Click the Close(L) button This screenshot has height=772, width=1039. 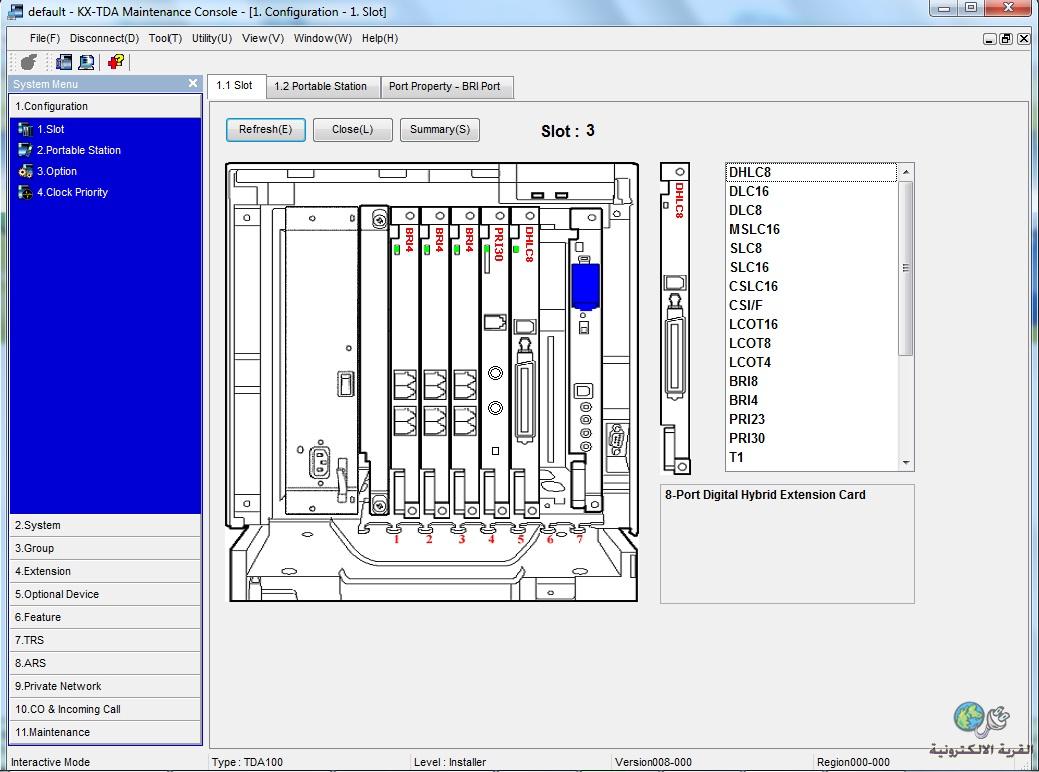pos(353,129)
